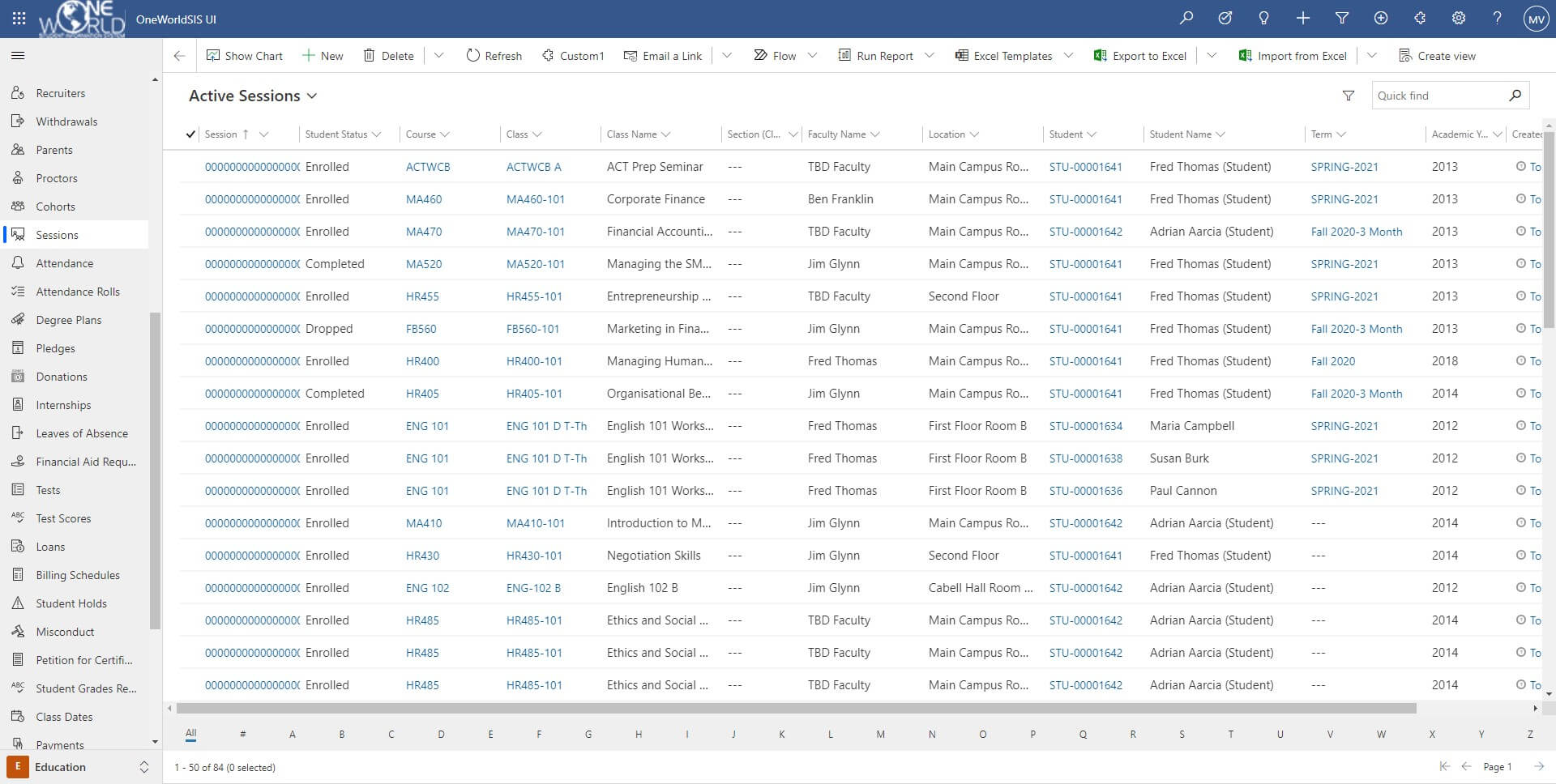1556x784 pixels.
Task: Open the Delete split dropdown arrow
Action: (x=438, y=56)
